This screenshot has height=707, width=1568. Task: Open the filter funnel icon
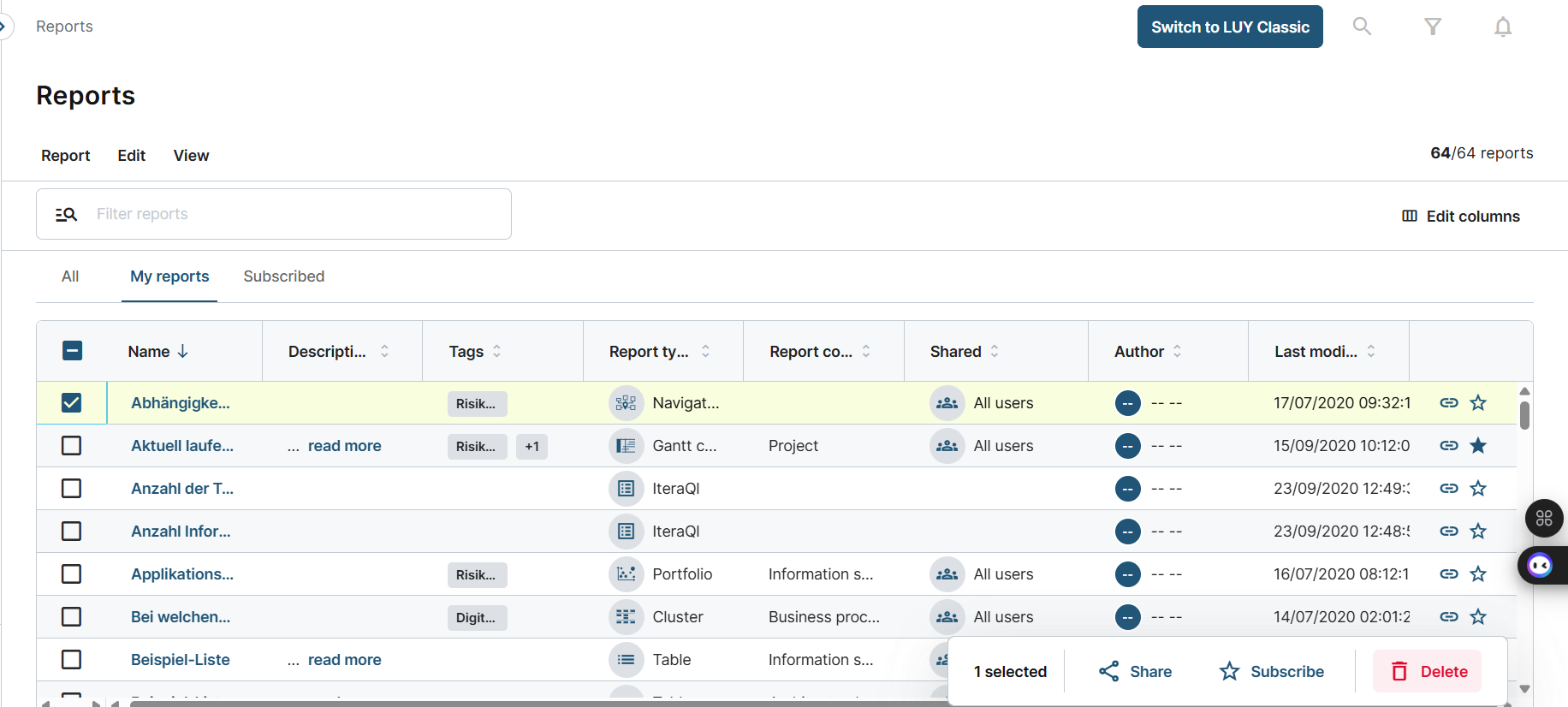tap(1432, 27)
